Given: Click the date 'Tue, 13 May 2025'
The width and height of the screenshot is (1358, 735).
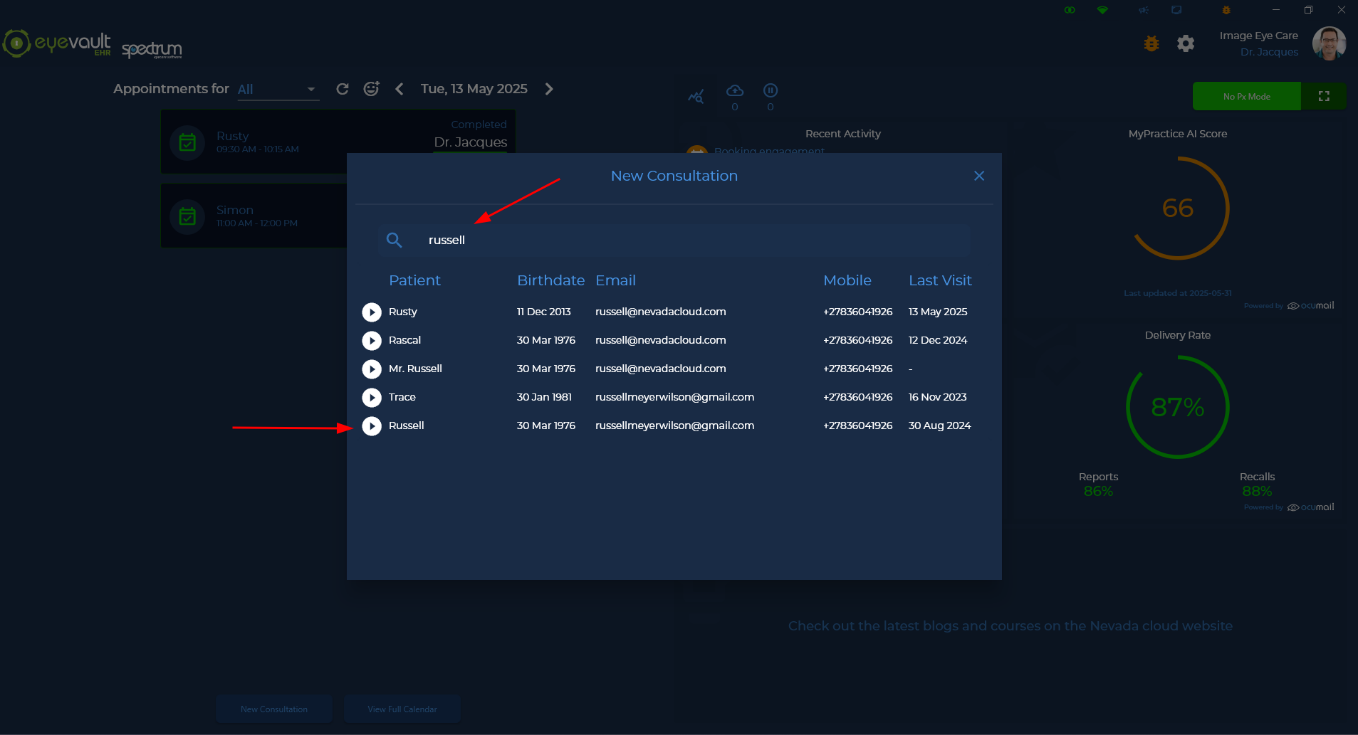Looking at the screenshot, I should pyautogui.click(x=474, y=89).
